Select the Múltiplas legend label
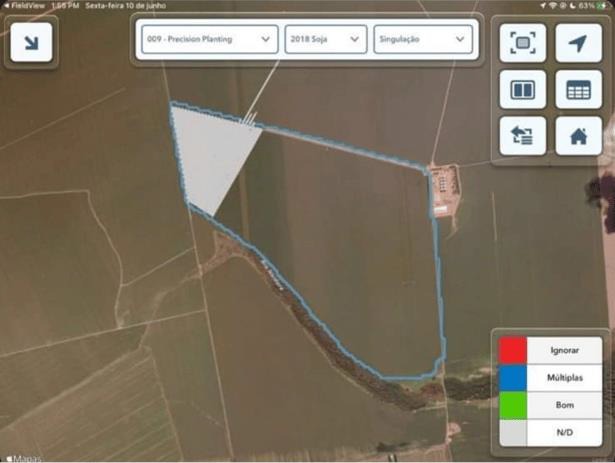Viewport: 615px width, 463px height. 564,378
